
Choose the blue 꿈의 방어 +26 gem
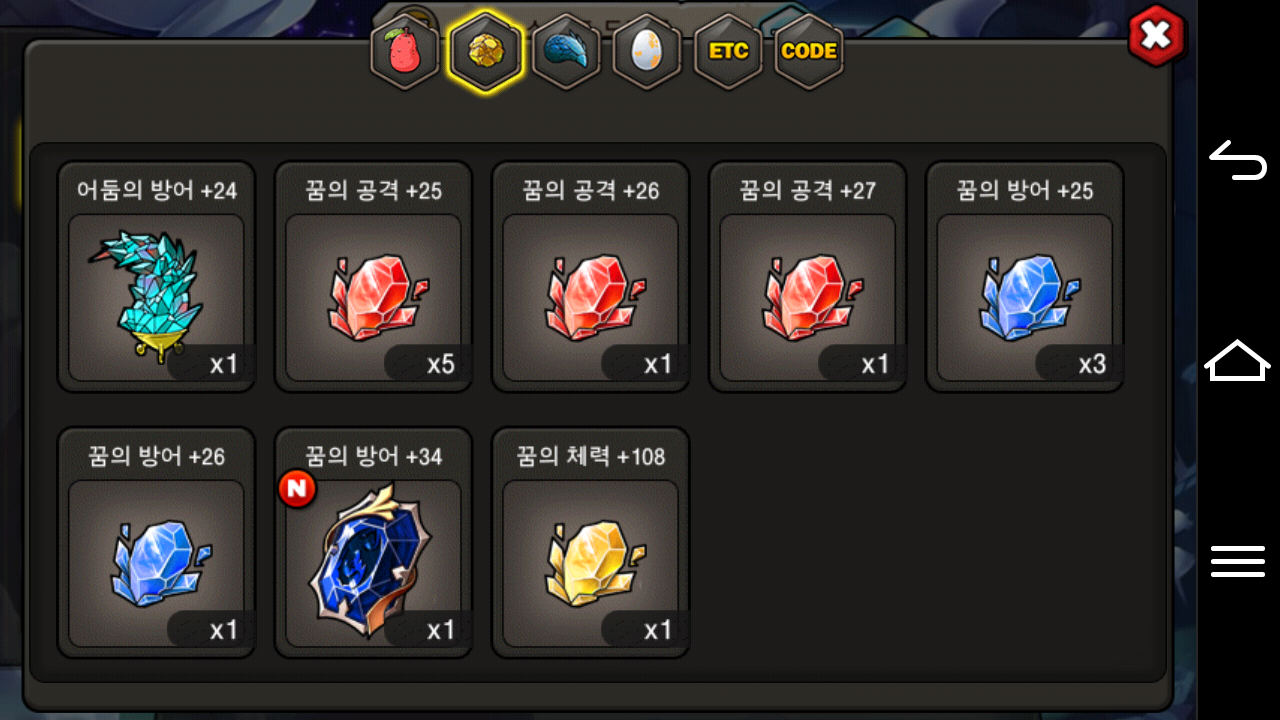coord(156,543)
